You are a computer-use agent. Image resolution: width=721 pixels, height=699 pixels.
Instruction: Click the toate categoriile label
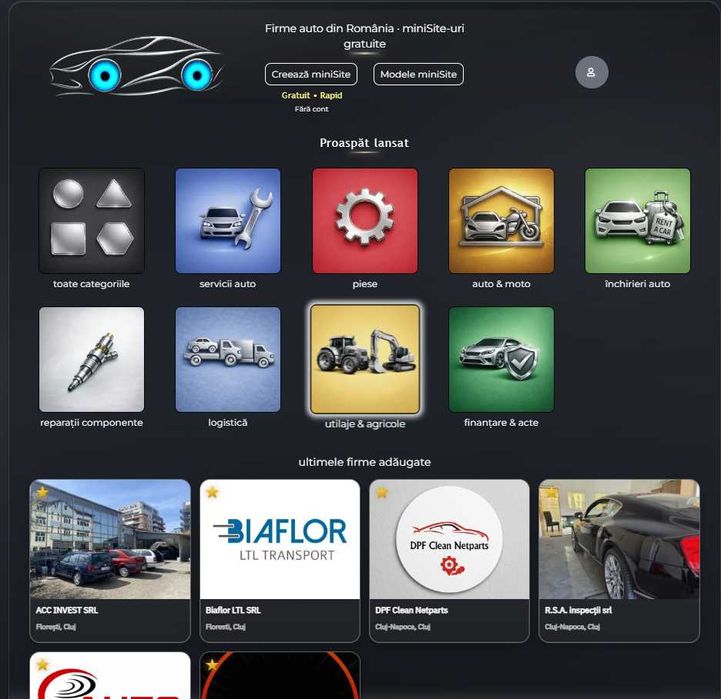click(91, 284)
